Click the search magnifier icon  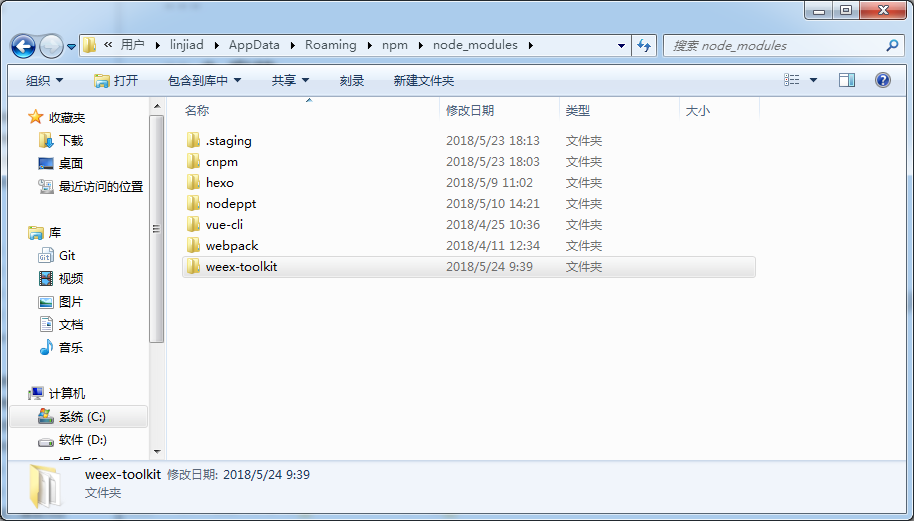[892, 45]
